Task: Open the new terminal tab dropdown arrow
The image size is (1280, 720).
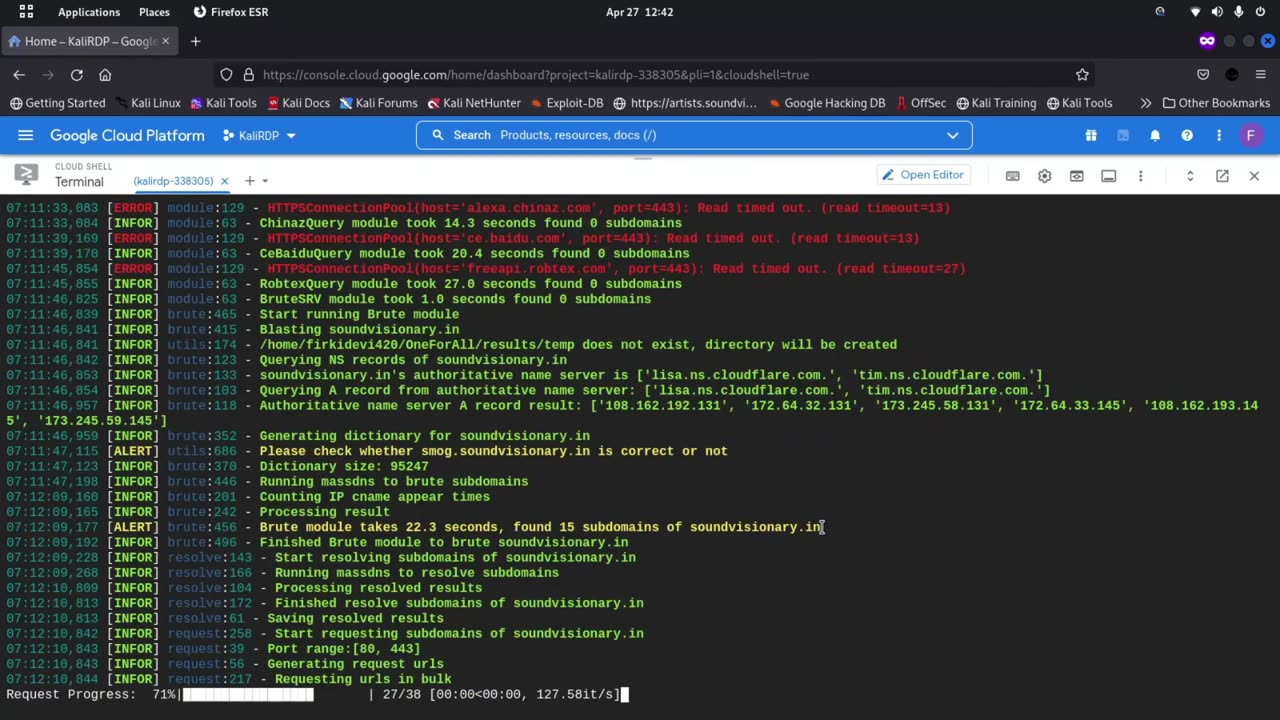Action: 265,181
